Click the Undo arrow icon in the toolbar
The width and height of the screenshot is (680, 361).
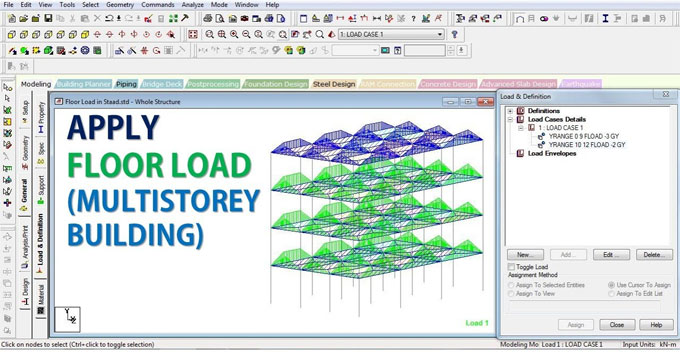[x=109, y=19]
